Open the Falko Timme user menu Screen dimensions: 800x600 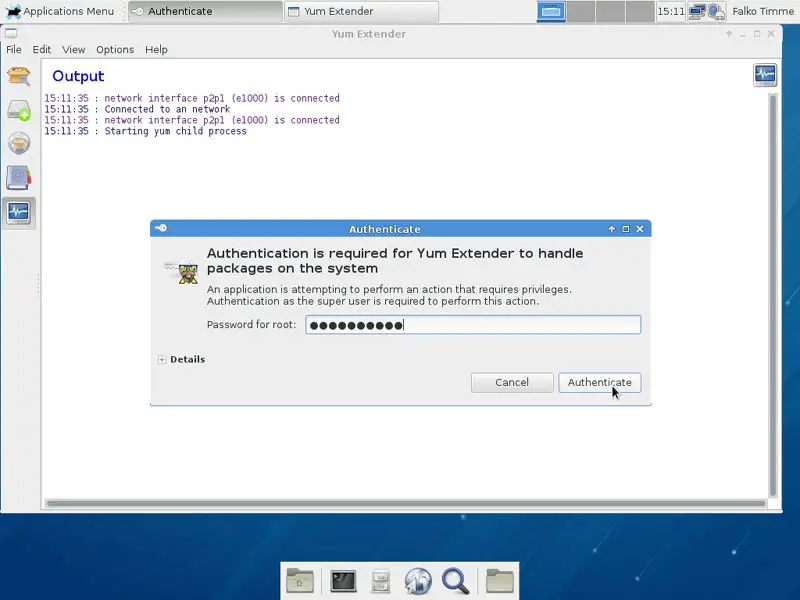point(763,11)
